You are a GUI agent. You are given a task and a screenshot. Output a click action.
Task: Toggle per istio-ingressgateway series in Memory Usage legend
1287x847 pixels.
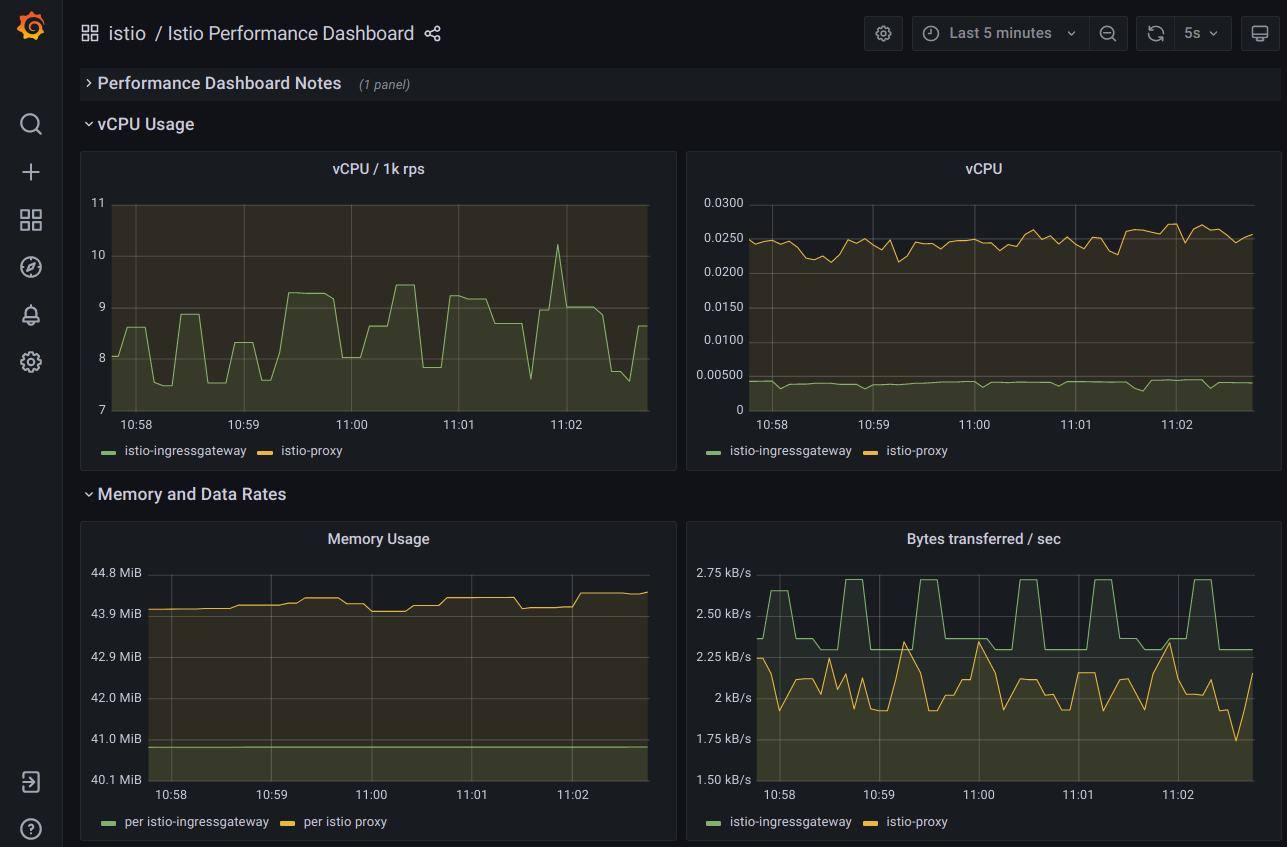(x=196, y=822)
